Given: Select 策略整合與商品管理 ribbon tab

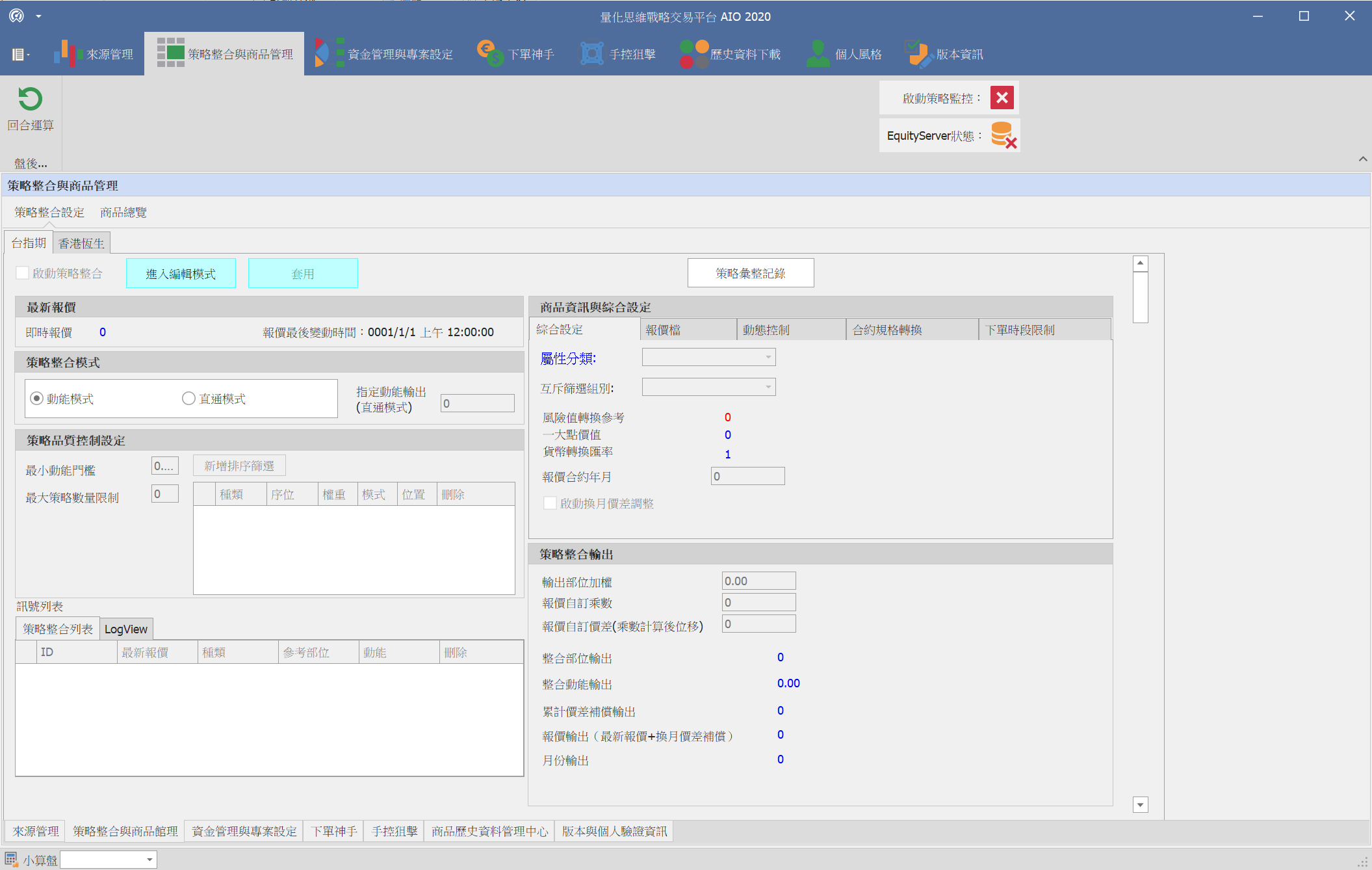Looking at the screenshot, I should pos(225,54).
